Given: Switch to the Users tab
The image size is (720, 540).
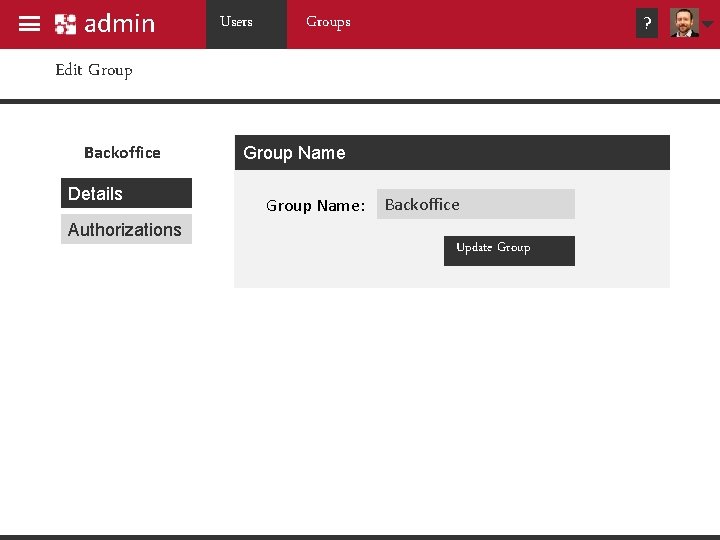Looking at the screenshot, I should pyautogui.click(x=246, y=24).
